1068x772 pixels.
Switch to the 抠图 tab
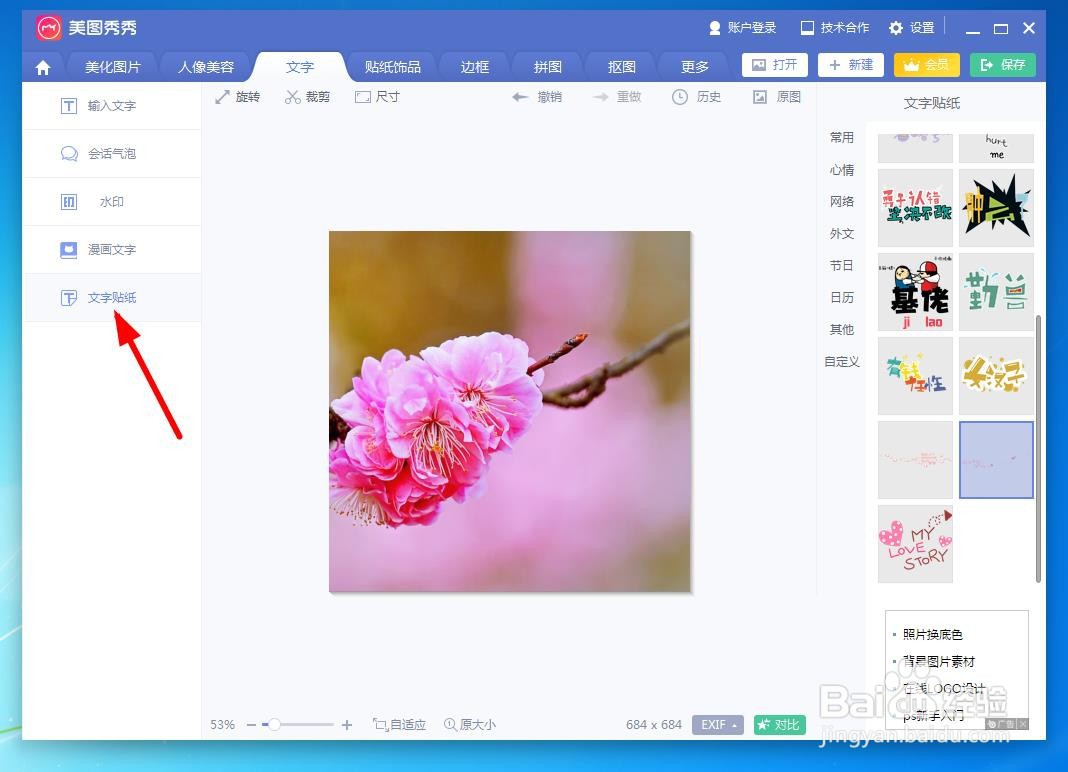621,67
